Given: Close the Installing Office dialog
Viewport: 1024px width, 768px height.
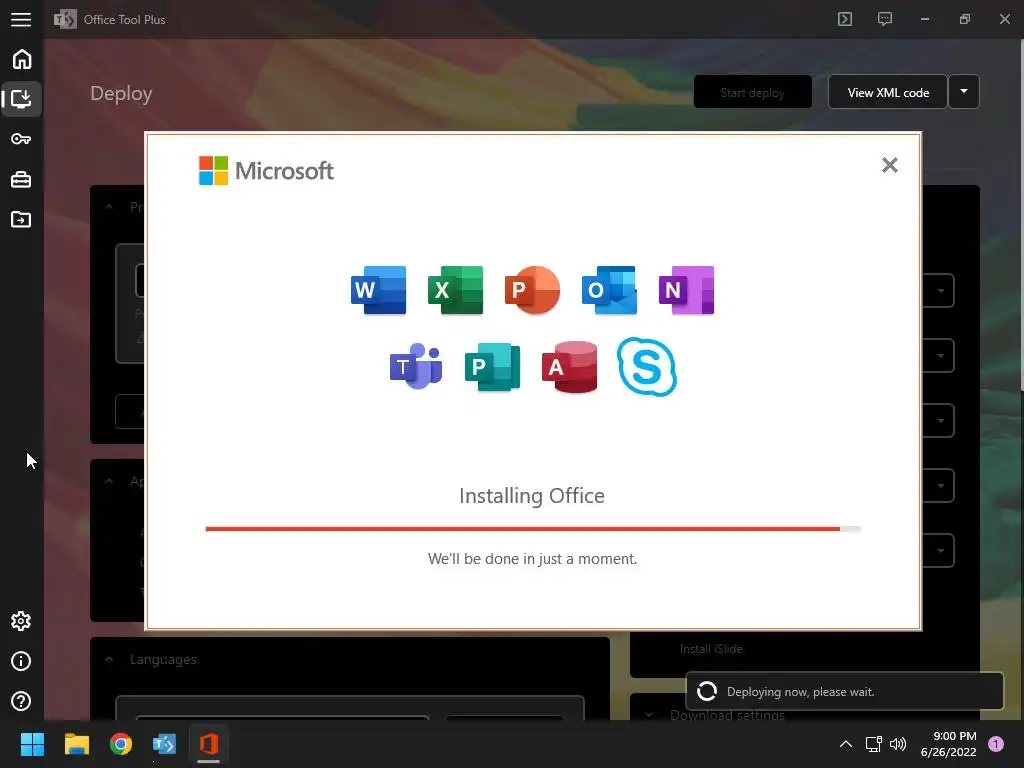Looking at the screenshot, I should click(889, 165).
